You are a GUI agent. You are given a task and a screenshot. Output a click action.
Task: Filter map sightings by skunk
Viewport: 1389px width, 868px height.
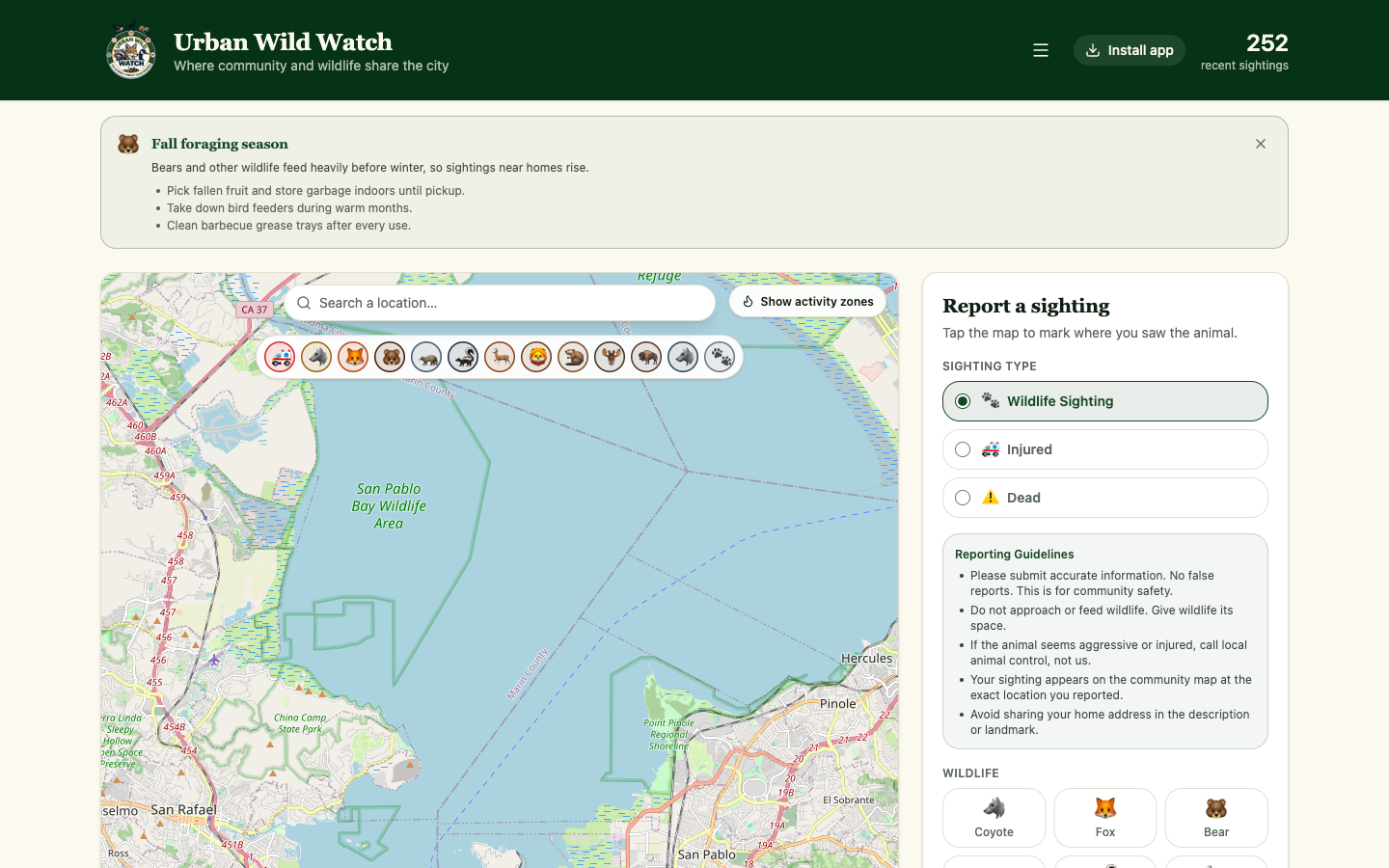click(x=463, y=357)
